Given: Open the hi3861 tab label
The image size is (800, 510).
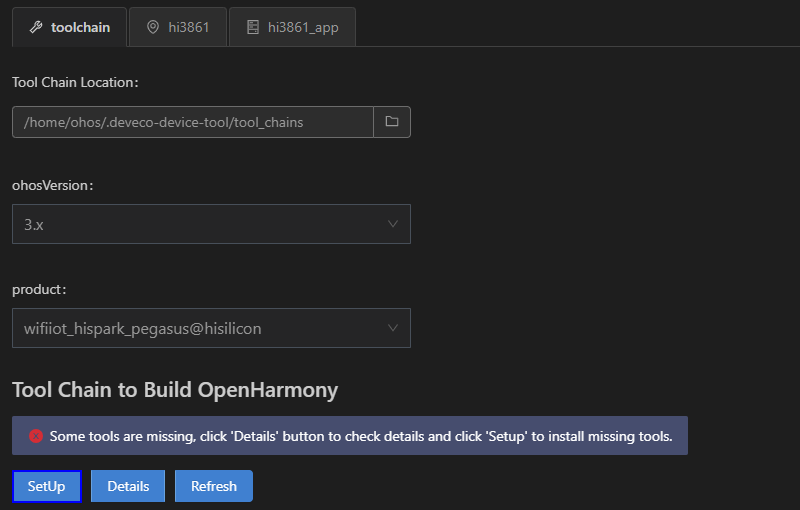Looking at the screenshot, I should pyautogui.click(x=189, y=27).
